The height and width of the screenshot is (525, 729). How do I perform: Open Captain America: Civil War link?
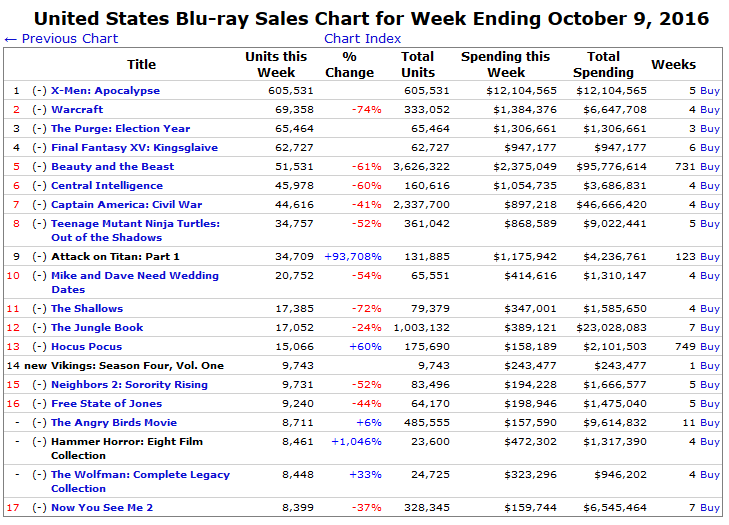coord(126,205)
